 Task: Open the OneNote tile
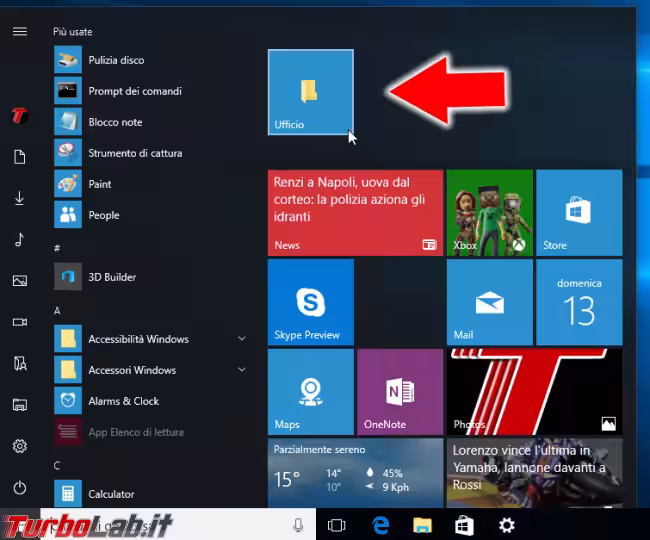coord(399,391)
